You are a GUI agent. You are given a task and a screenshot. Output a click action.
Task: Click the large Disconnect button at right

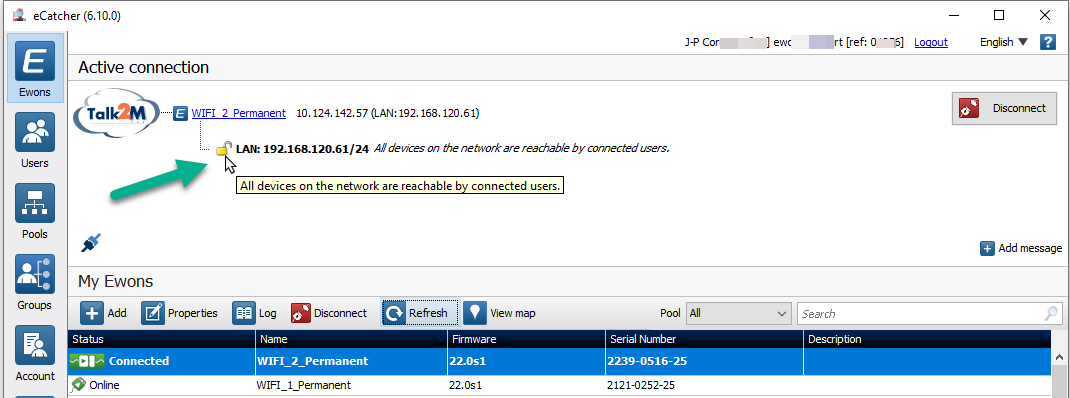tap(1004, 109)
